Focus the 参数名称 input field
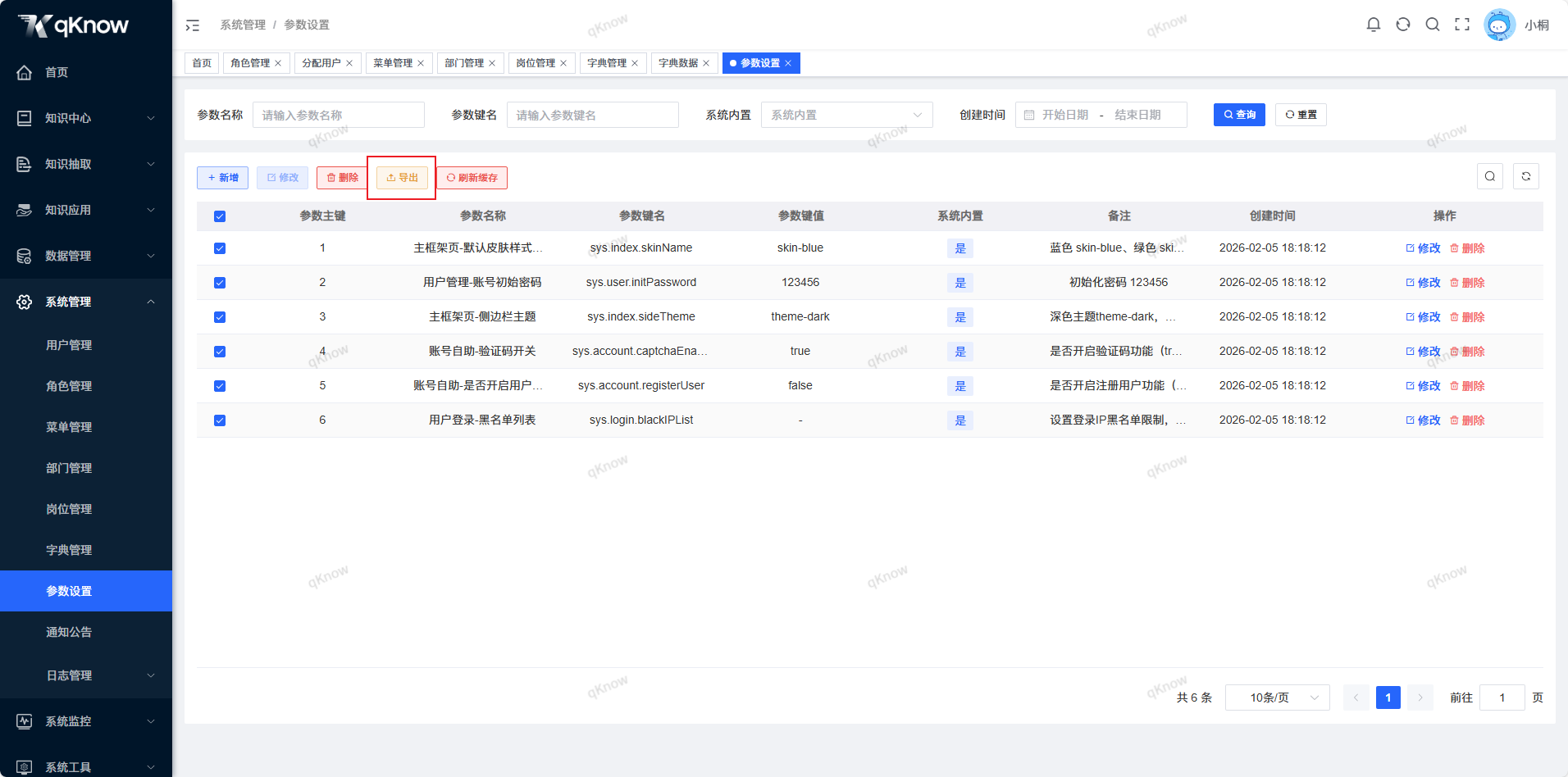1568x777 pixels. click(x=339, y=115)
